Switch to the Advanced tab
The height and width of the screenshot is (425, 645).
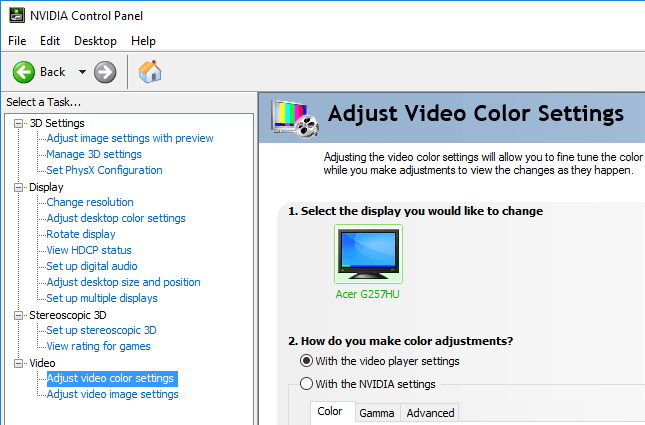[x=430, y=413]
